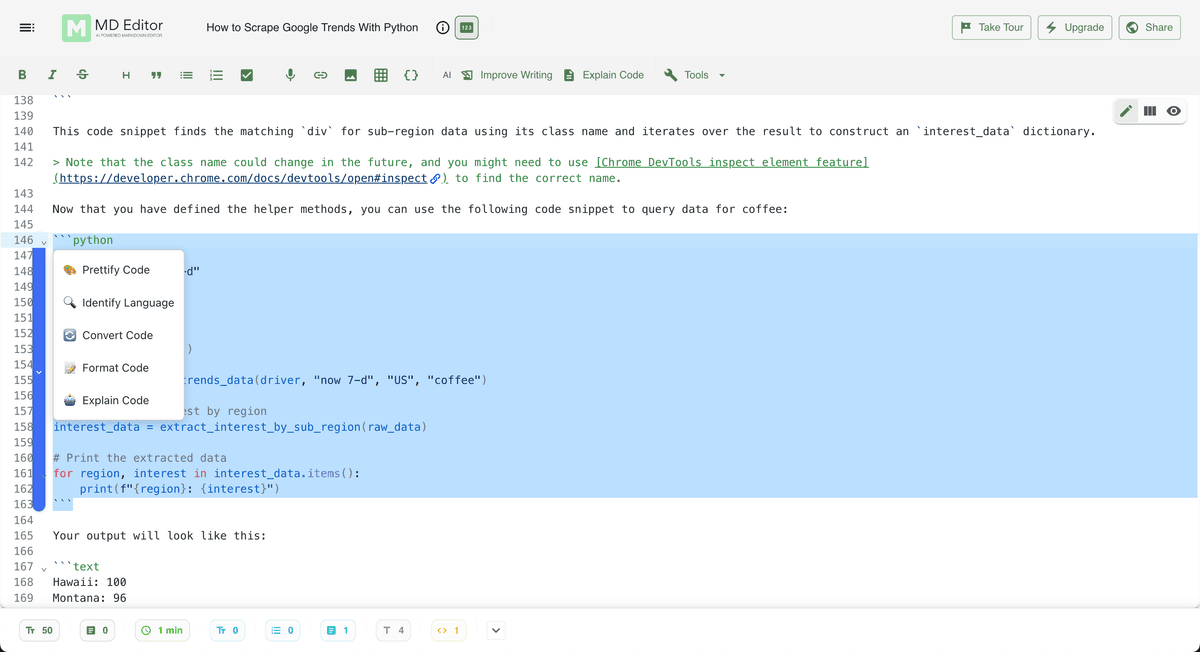This screenshot has height=652, width=1200.
Task: Insert a link using toolbar
Action: 321,75
